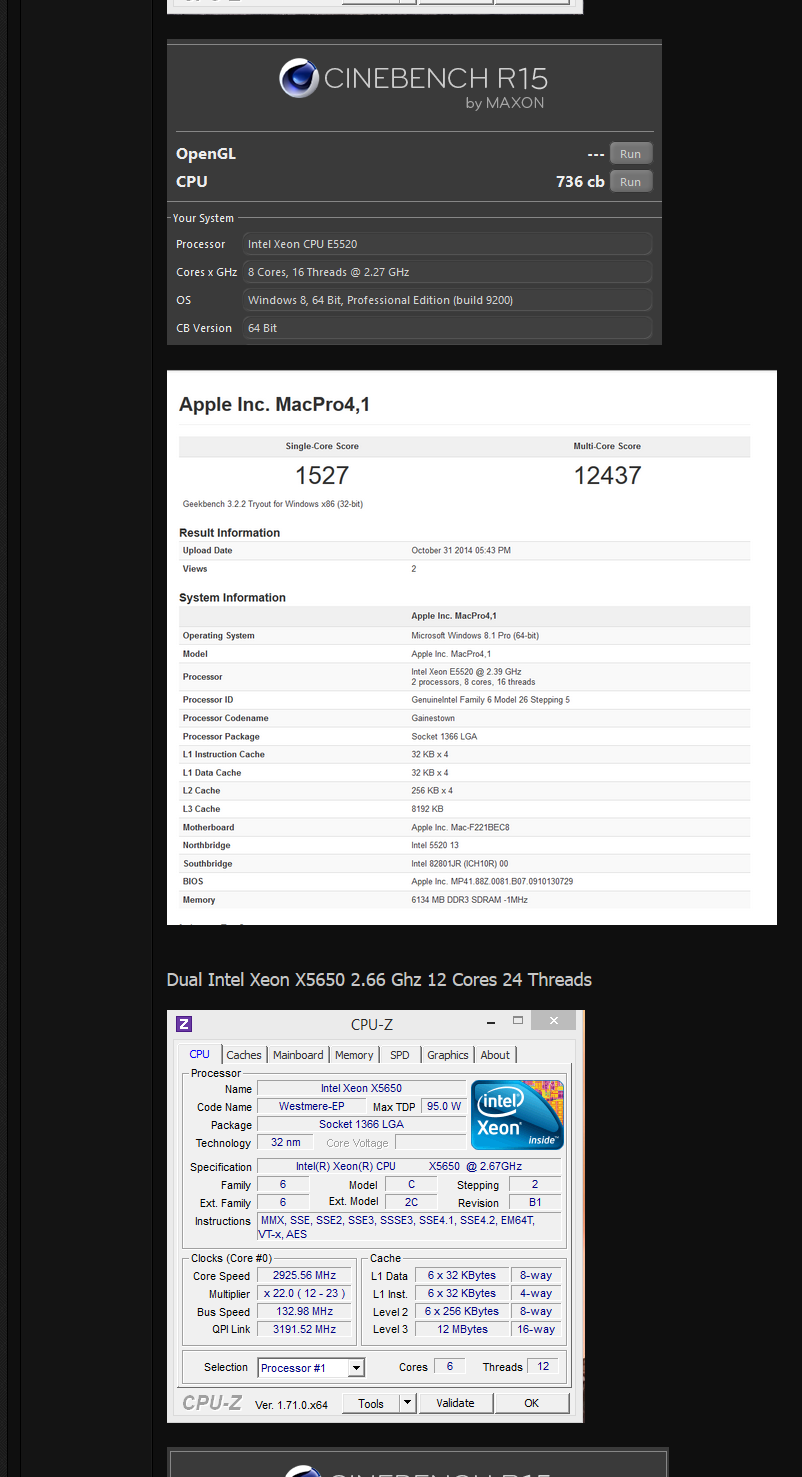The width and height of the screenshot is (802, 1477).
Task: Click the Intel Xeon CPU E5520 processor field
Action: coord(448,244)
